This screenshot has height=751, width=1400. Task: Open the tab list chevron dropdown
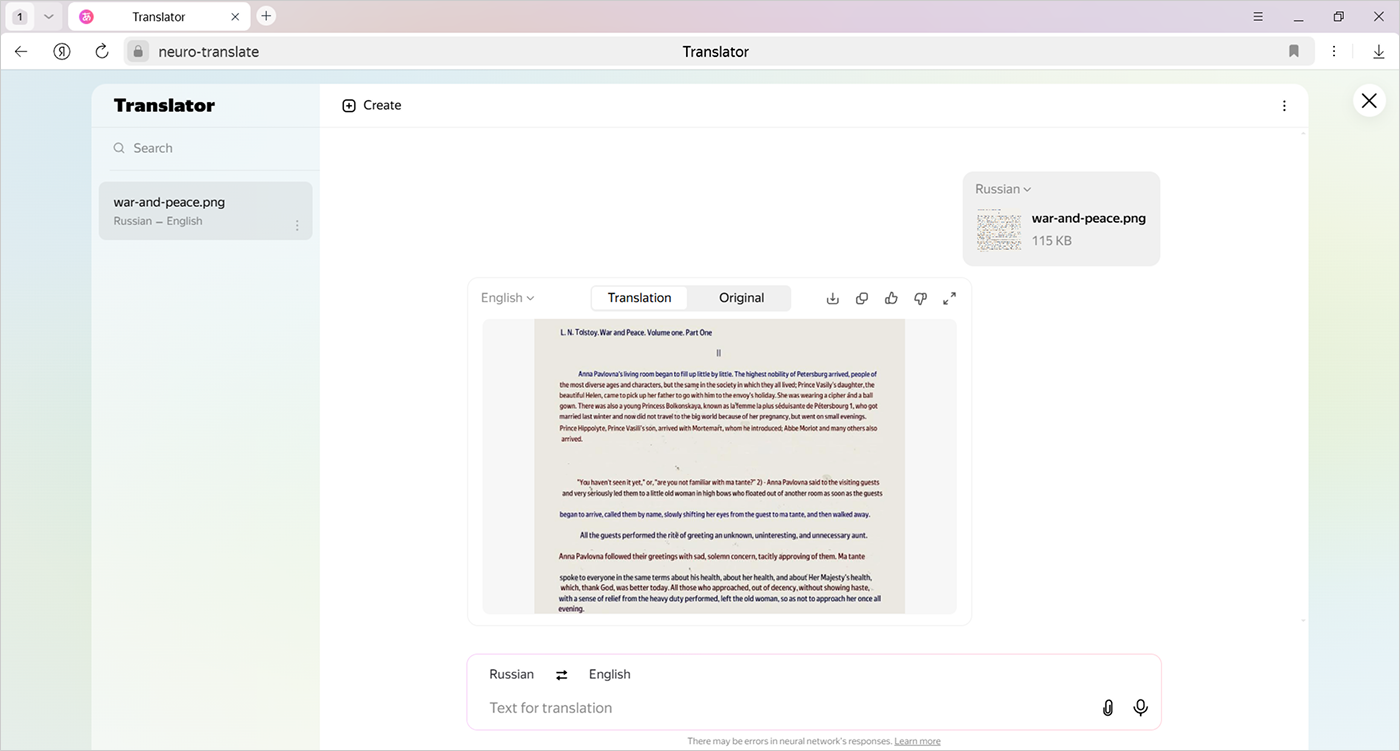point(48,17)
